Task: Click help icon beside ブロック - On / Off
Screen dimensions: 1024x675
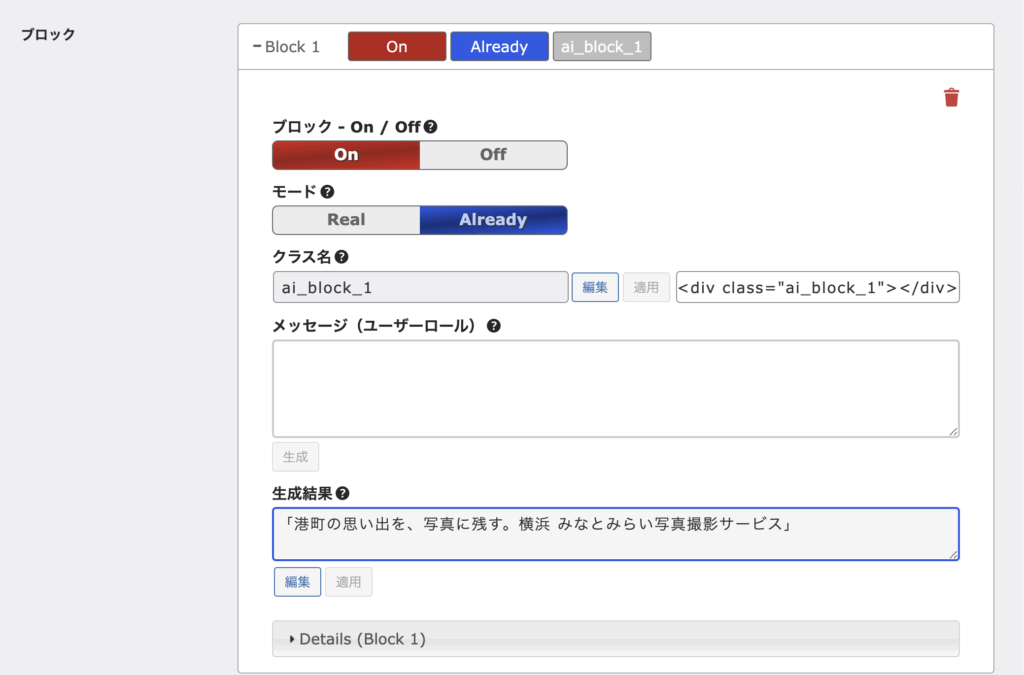Action: 431,127
